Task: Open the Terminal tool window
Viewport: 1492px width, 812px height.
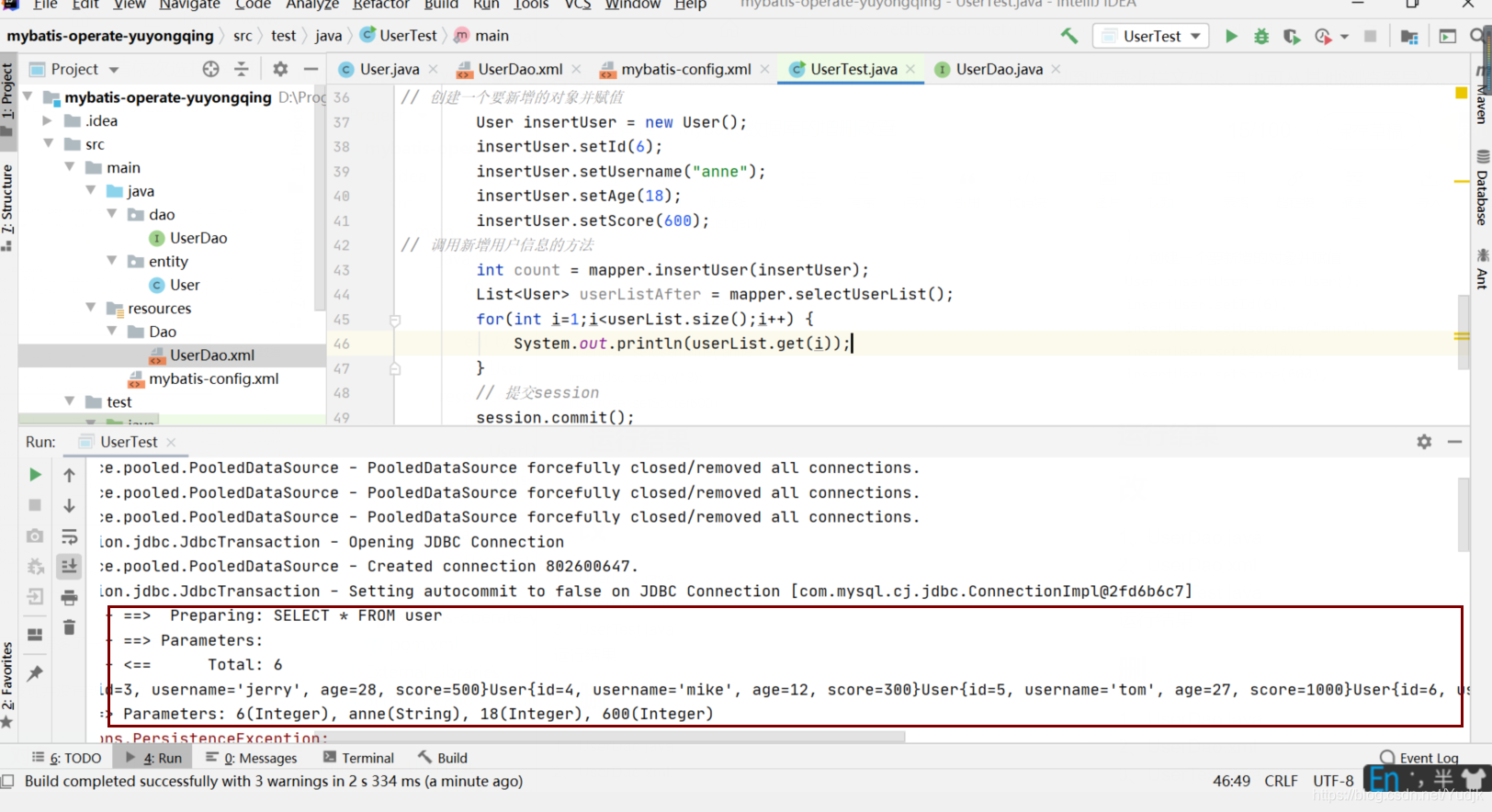Action: click(358, 758)
